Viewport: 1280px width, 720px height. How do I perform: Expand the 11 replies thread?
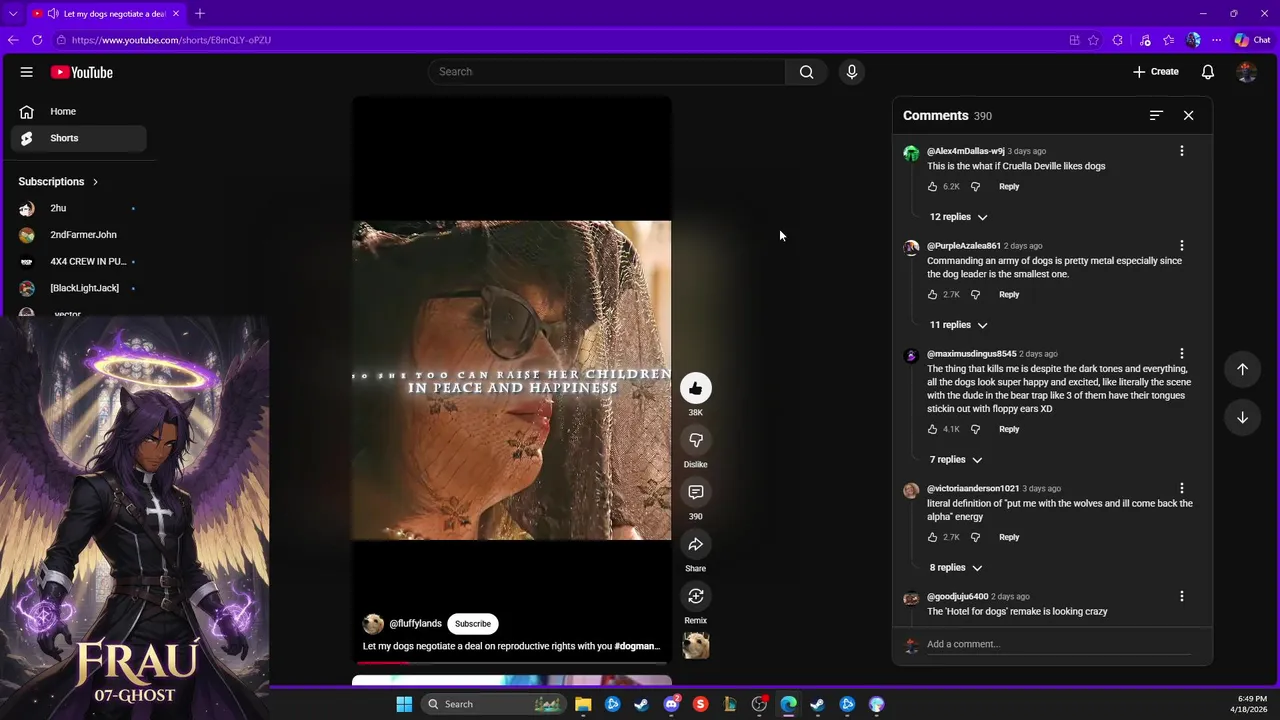click(958, 325)
